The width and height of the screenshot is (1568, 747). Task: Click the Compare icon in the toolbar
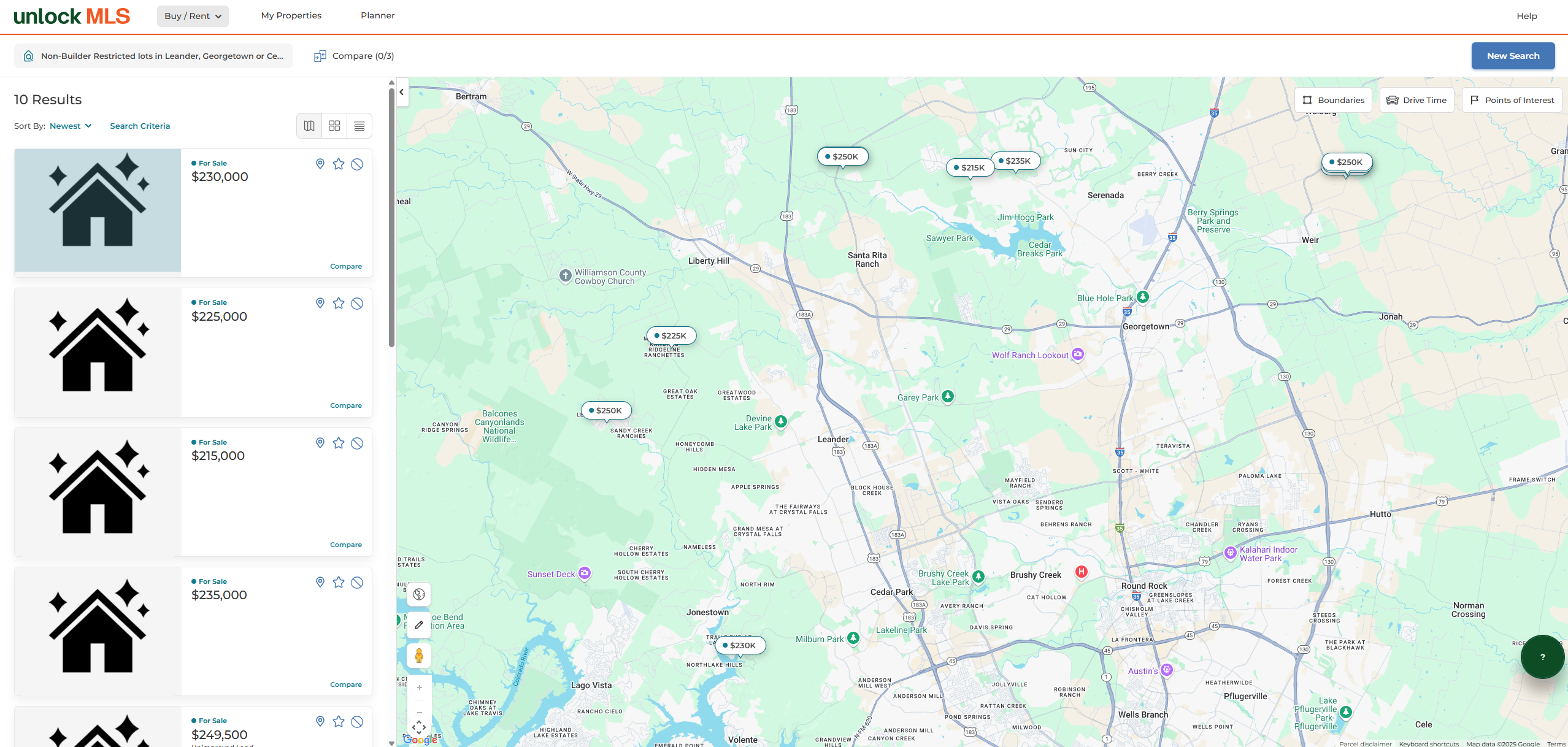(x=320, y=56)
